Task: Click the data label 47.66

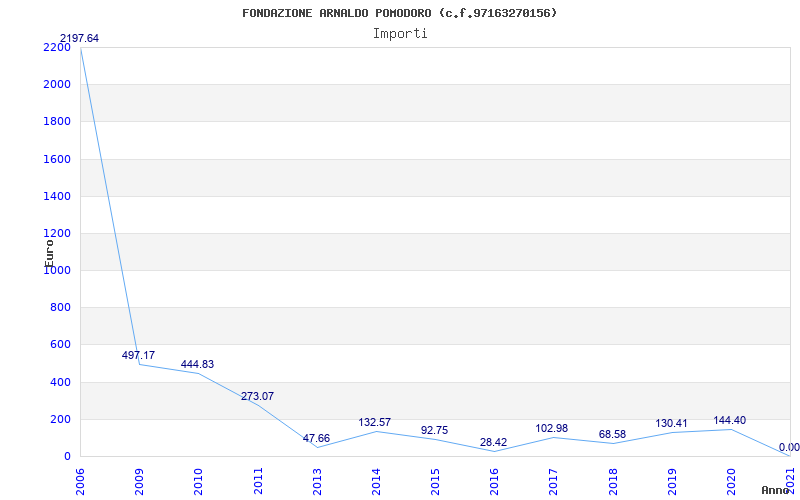Action: click(316, 438)
